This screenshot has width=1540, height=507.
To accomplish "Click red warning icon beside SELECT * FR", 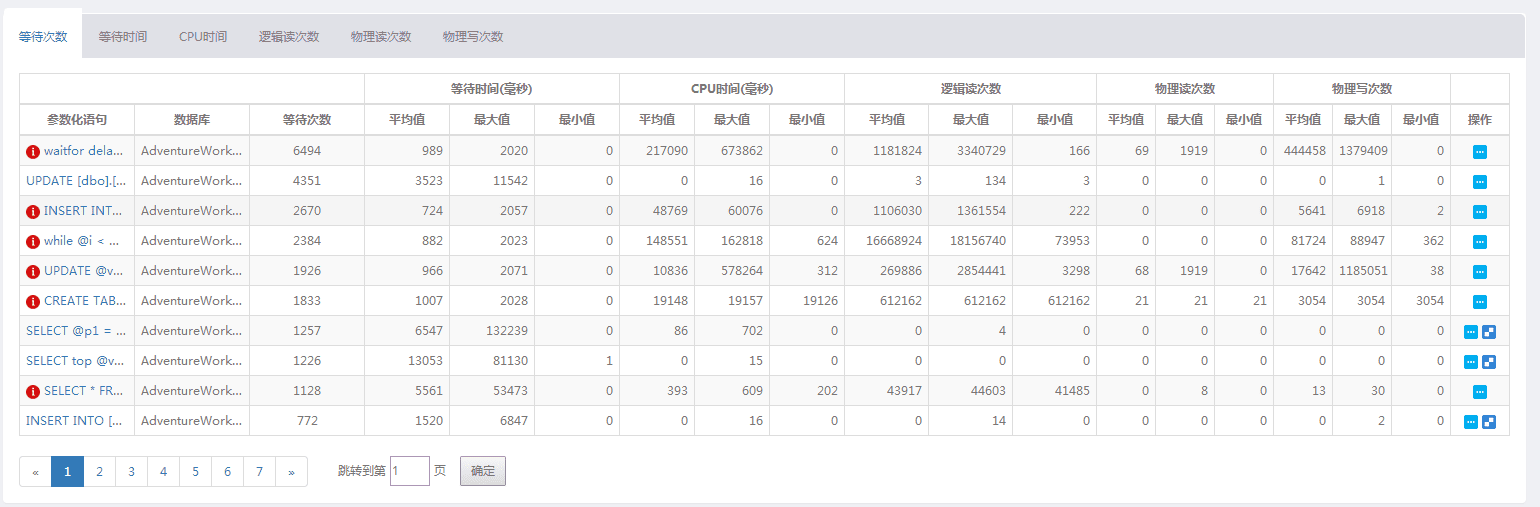I will (x=33, y=392).
